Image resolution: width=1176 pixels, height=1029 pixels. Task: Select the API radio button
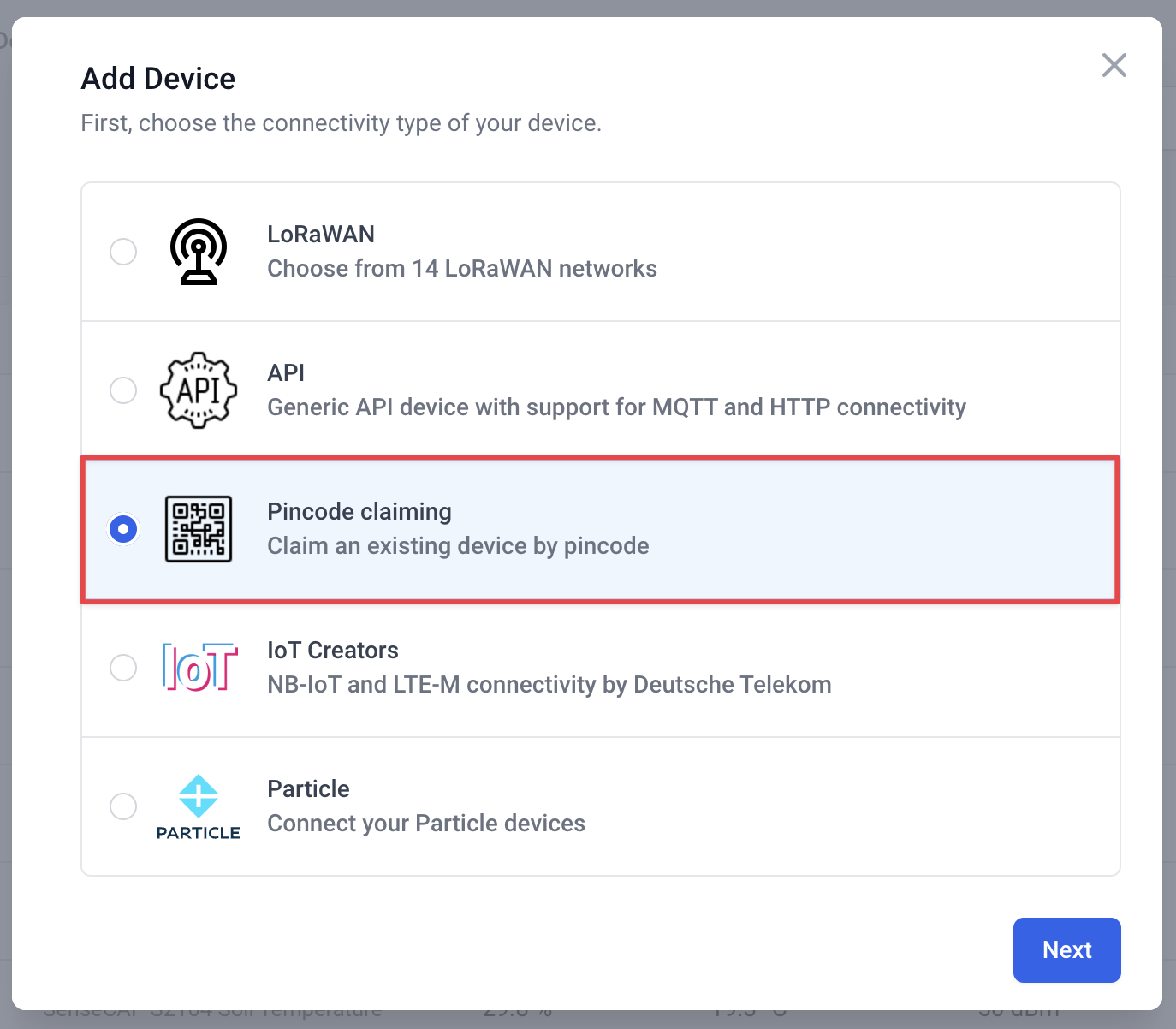123,390
